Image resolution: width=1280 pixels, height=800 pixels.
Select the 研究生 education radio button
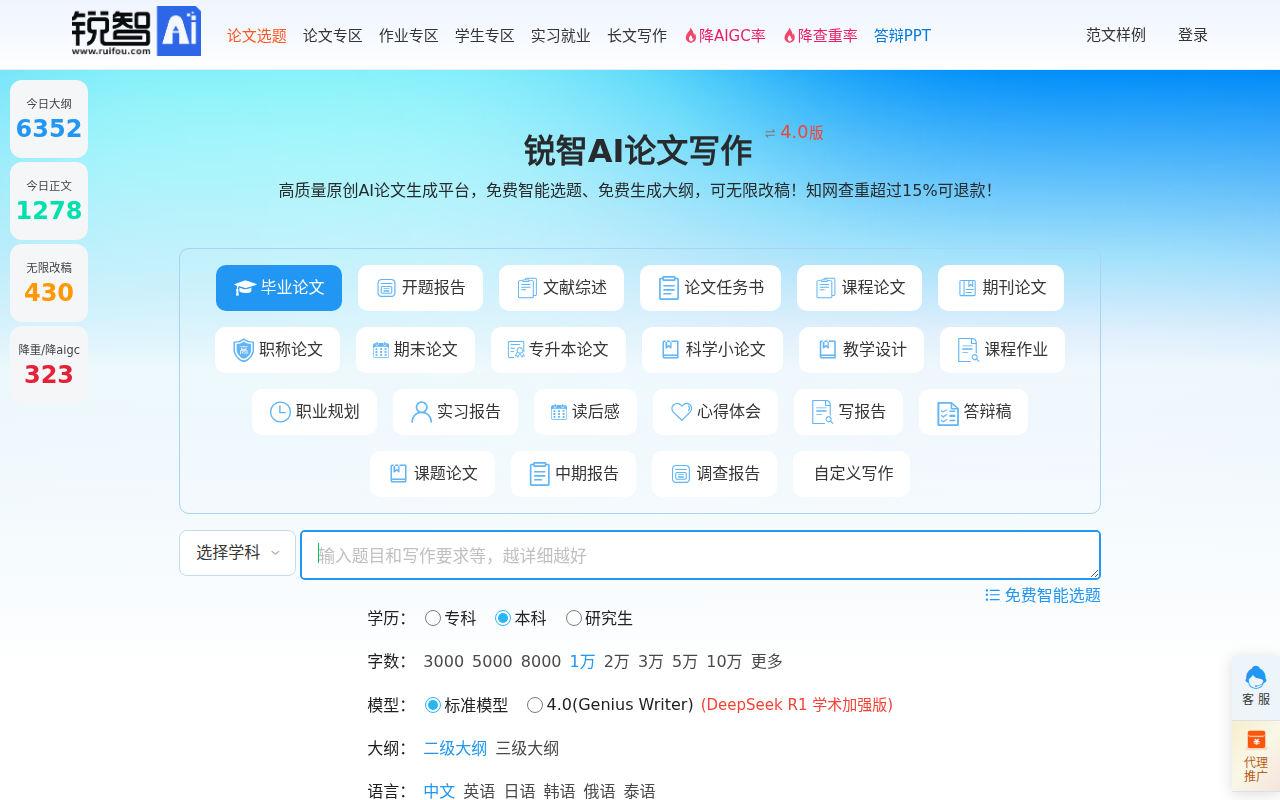pos(574,618)
